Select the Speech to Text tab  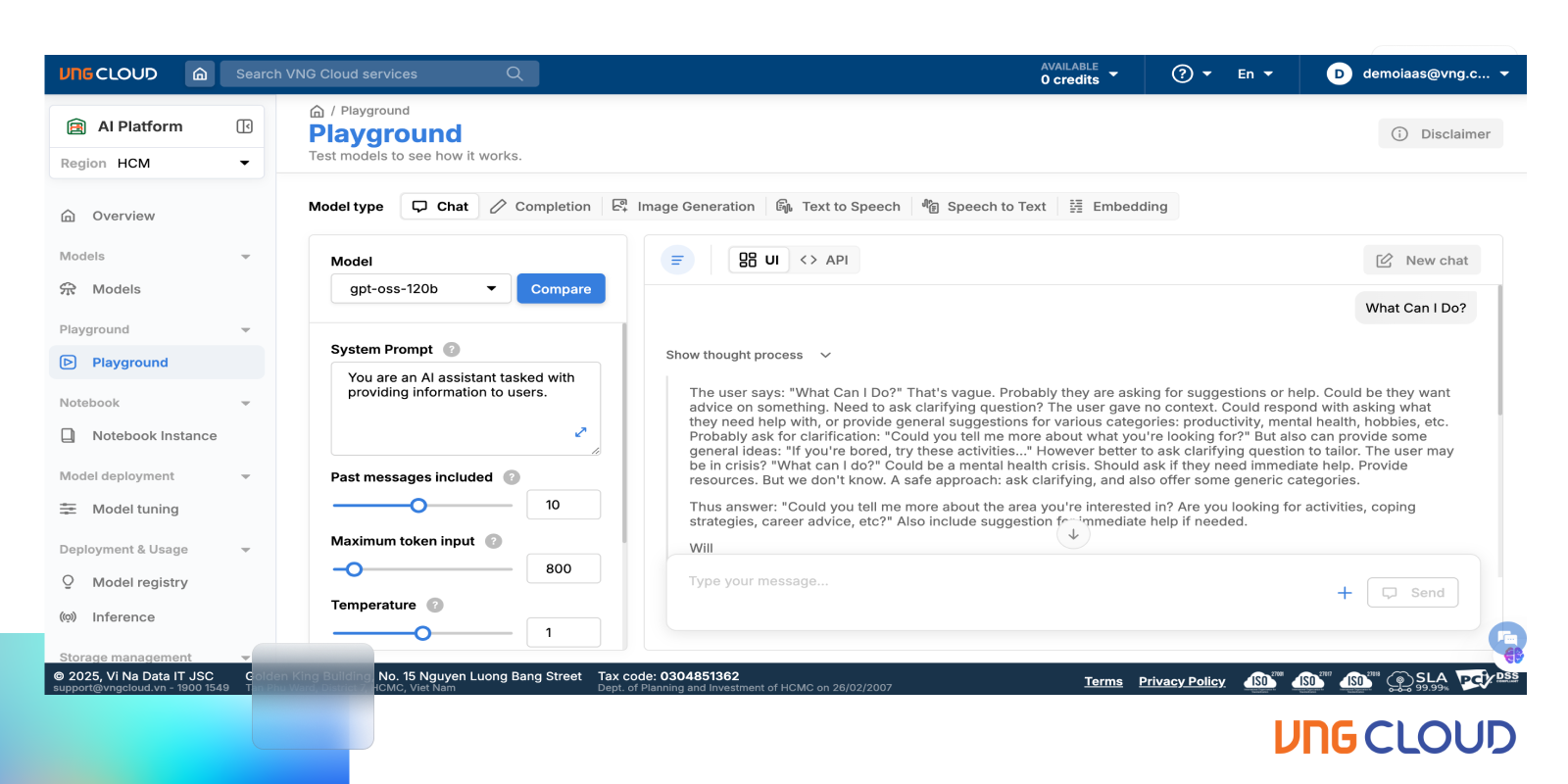[x=984, y=207]
